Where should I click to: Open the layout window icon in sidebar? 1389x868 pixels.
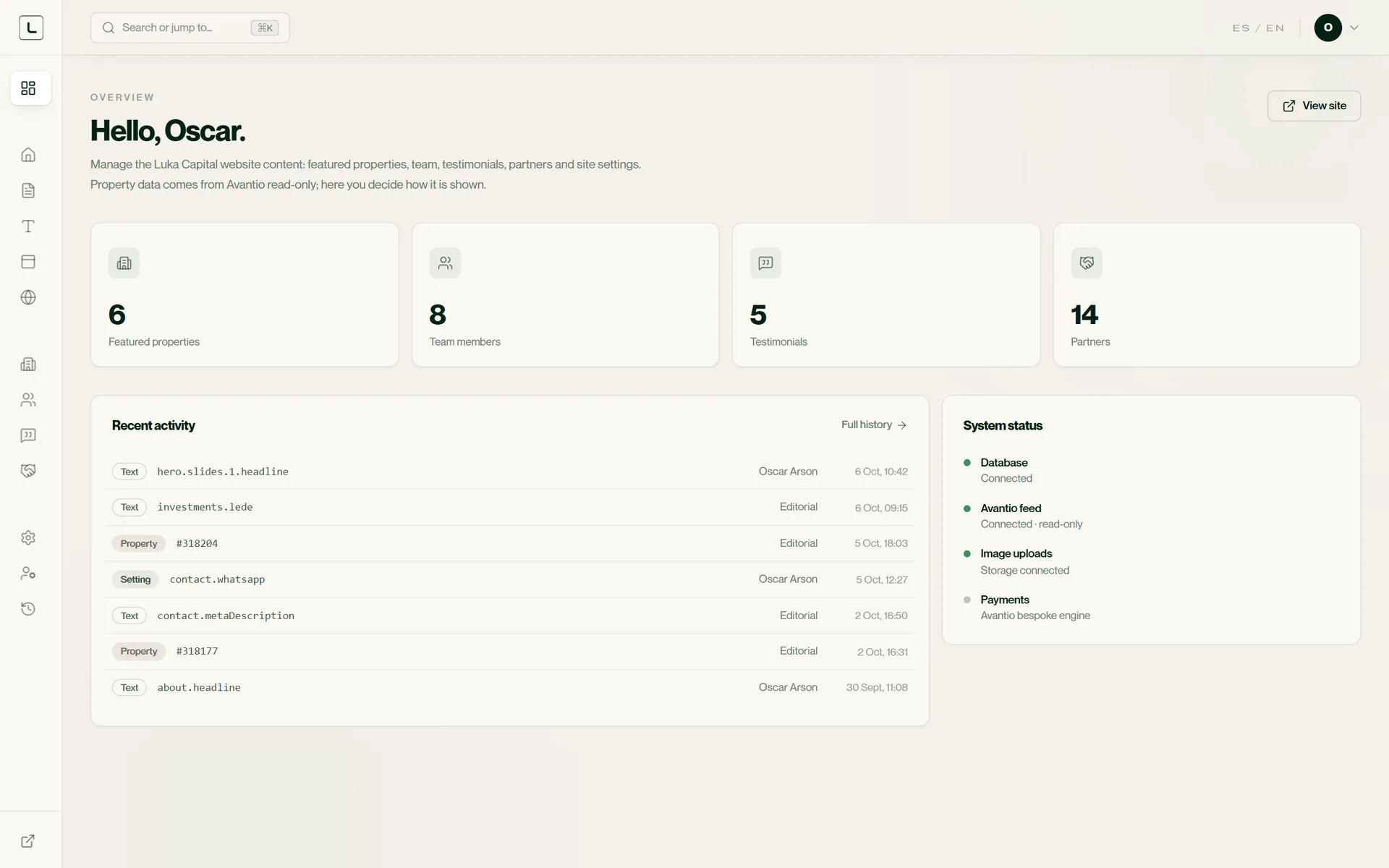(28, 262)
